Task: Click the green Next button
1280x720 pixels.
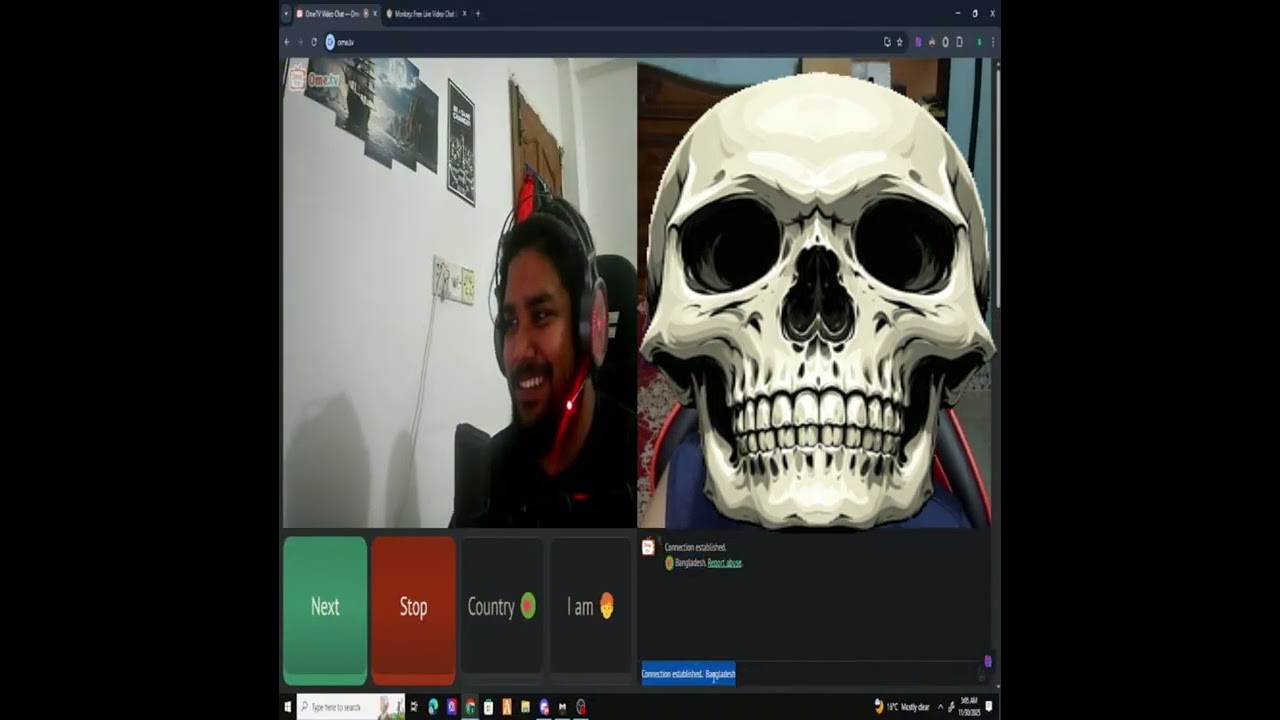Action: 325,610
